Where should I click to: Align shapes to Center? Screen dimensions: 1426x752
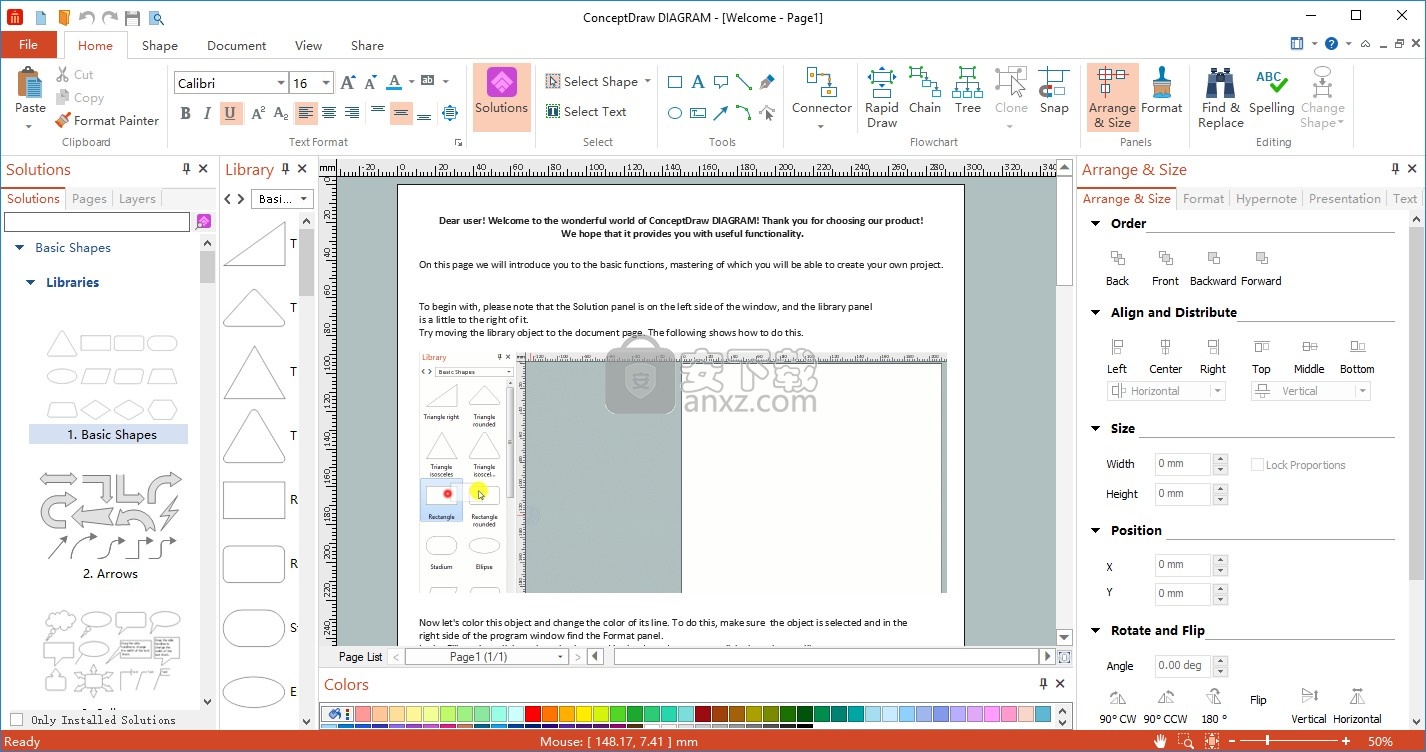tap(1165, 346)
